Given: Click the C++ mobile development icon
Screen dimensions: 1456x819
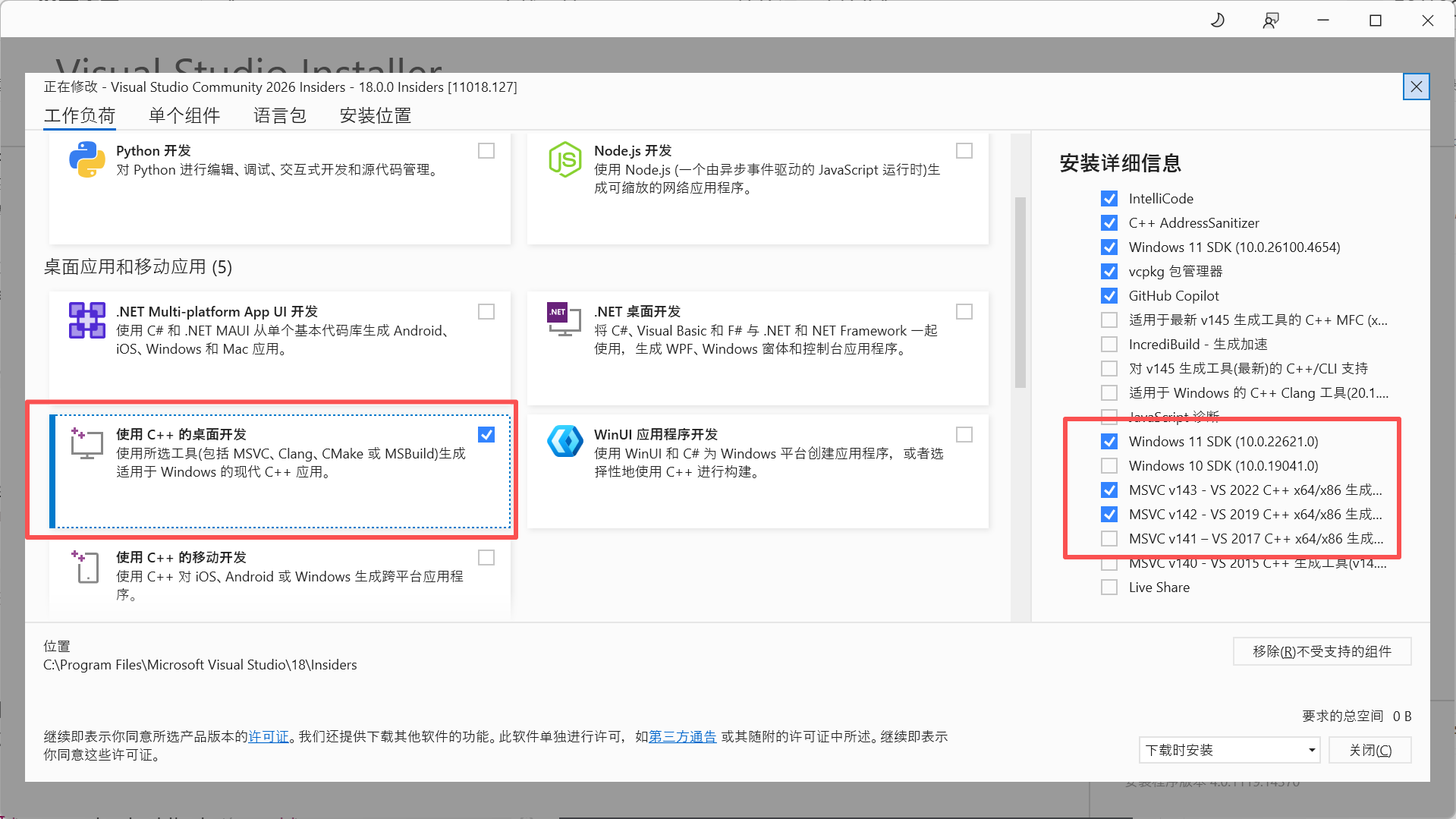Looking at the screenshot, I should 86,566.
